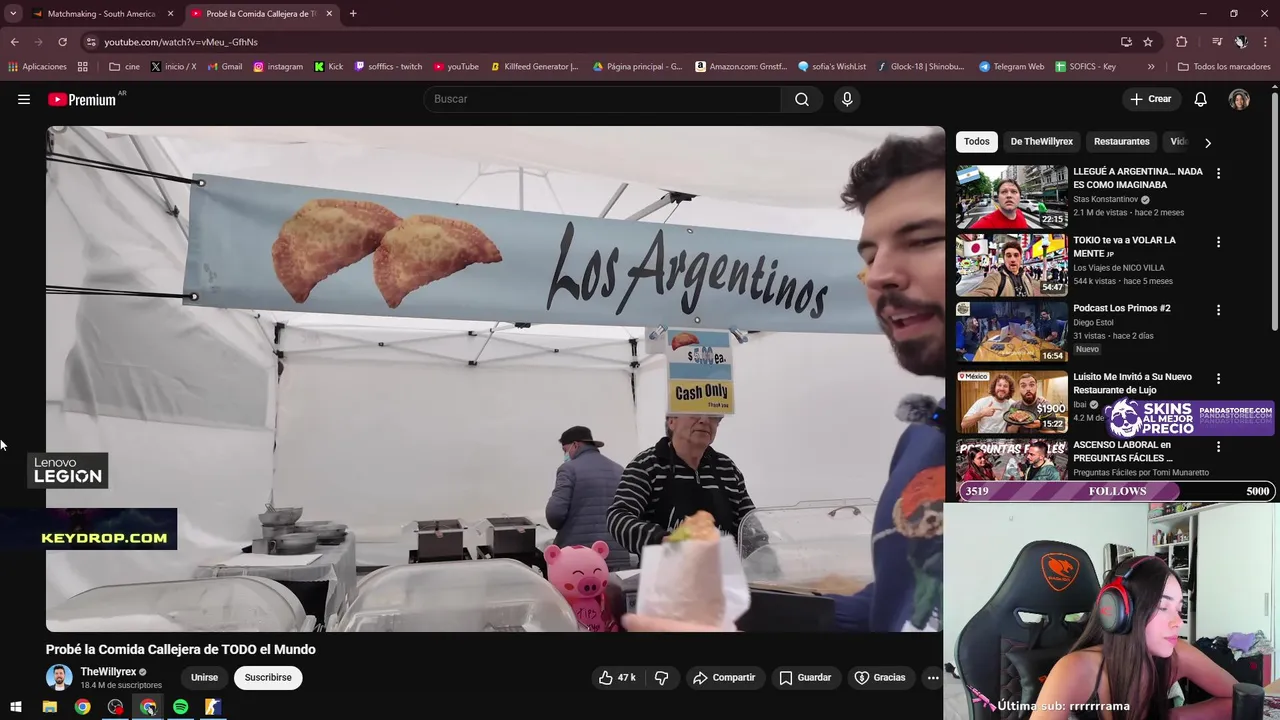Save video with Guardar button
The image size is (1280, 720).
[806, 678]
